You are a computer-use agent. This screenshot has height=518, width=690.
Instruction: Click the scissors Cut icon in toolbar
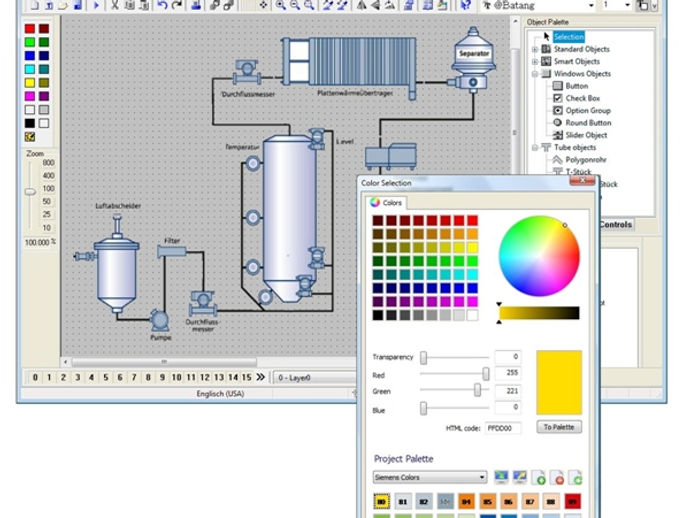[114, 5]
